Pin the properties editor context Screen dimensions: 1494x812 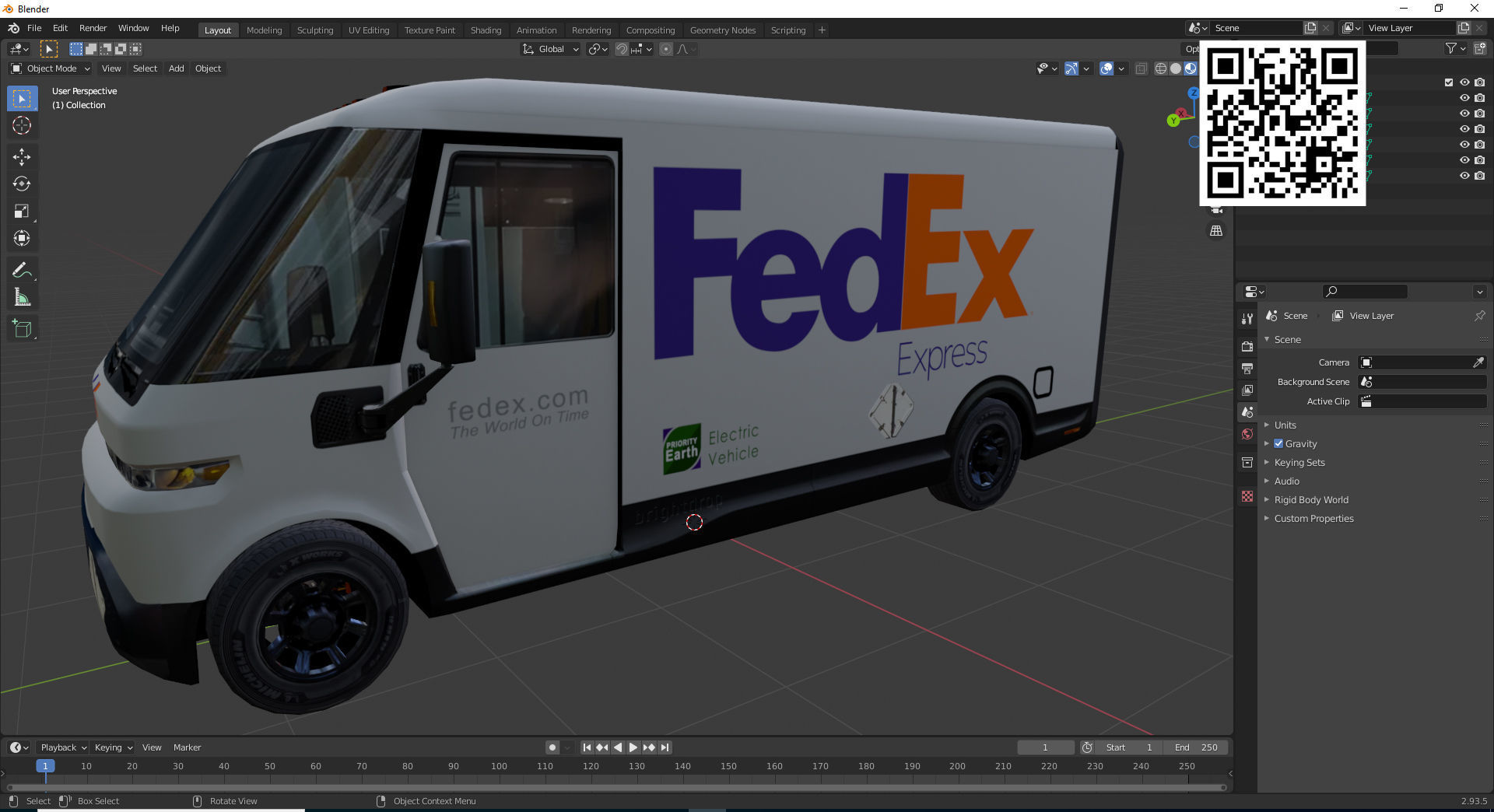[x=1479, y=316]
